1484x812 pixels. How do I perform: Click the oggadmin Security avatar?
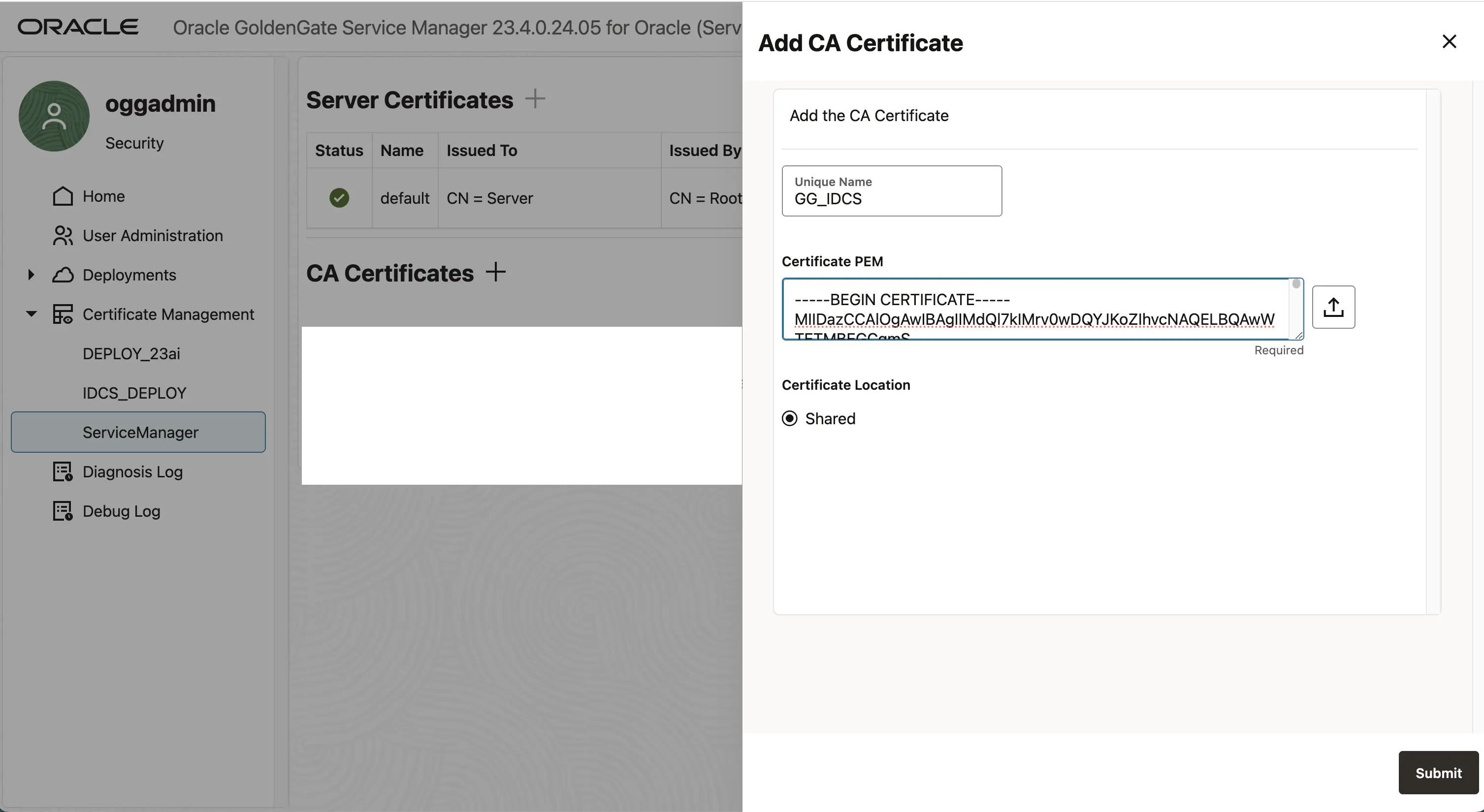53,115
